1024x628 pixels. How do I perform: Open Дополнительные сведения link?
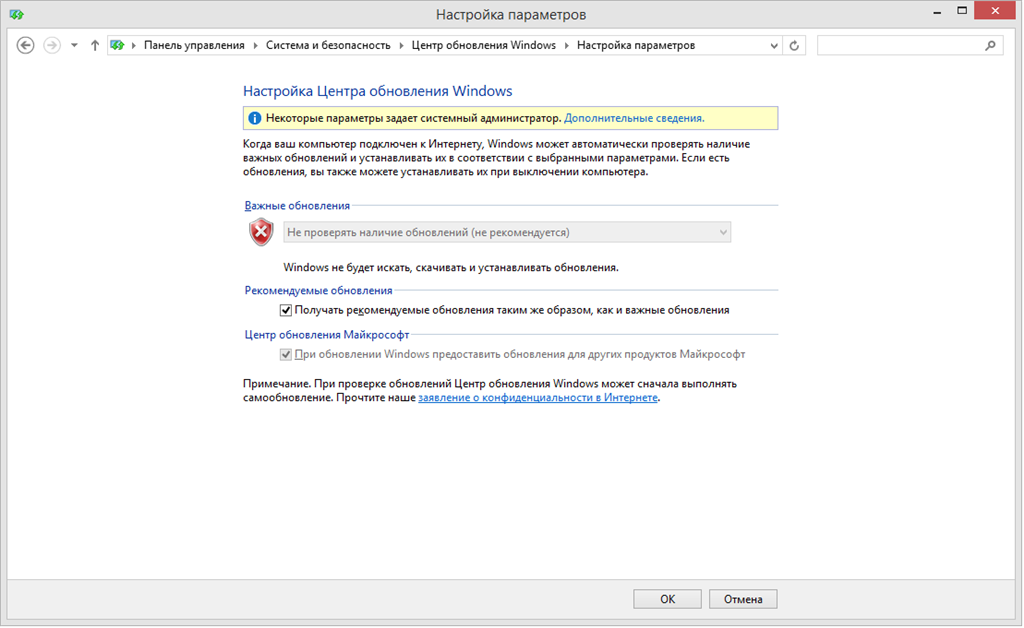[x=634, y=118]
